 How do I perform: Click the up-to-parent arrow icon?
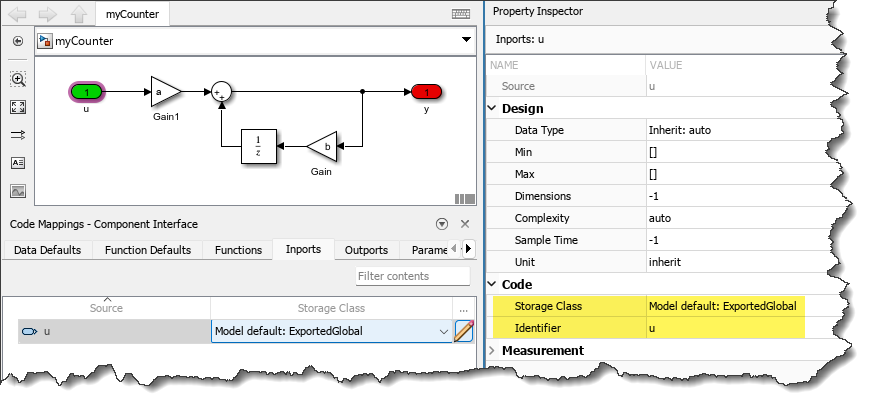[78, 14]
